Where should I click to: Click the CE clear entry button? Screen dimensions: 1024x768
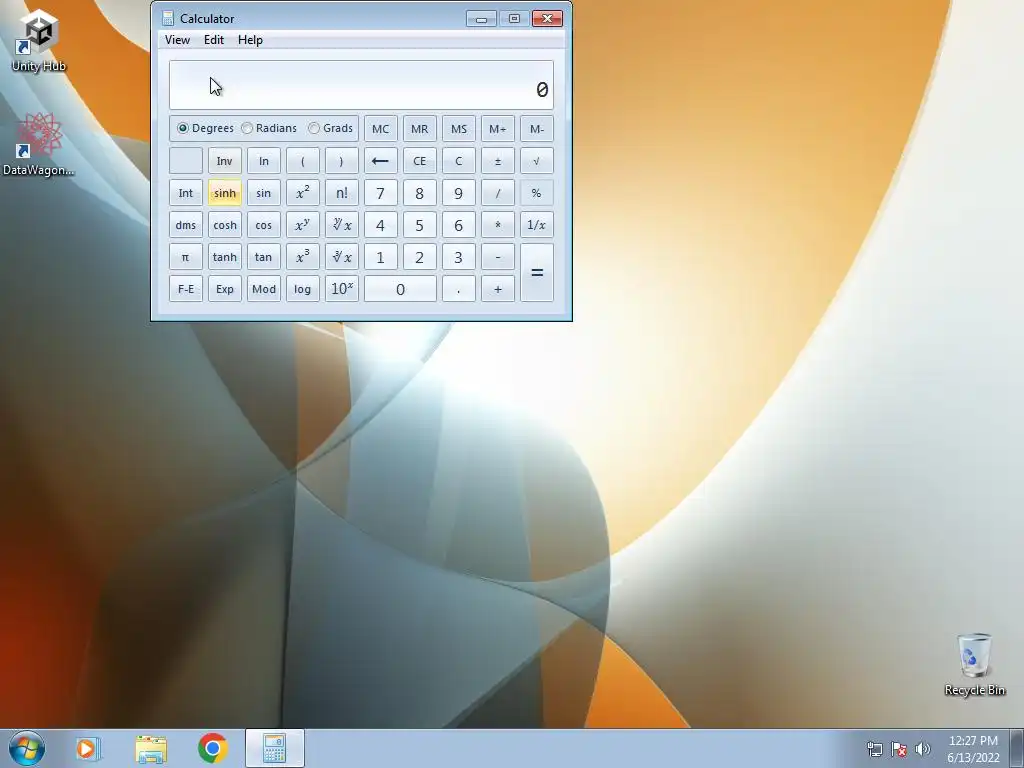point(419,161)
